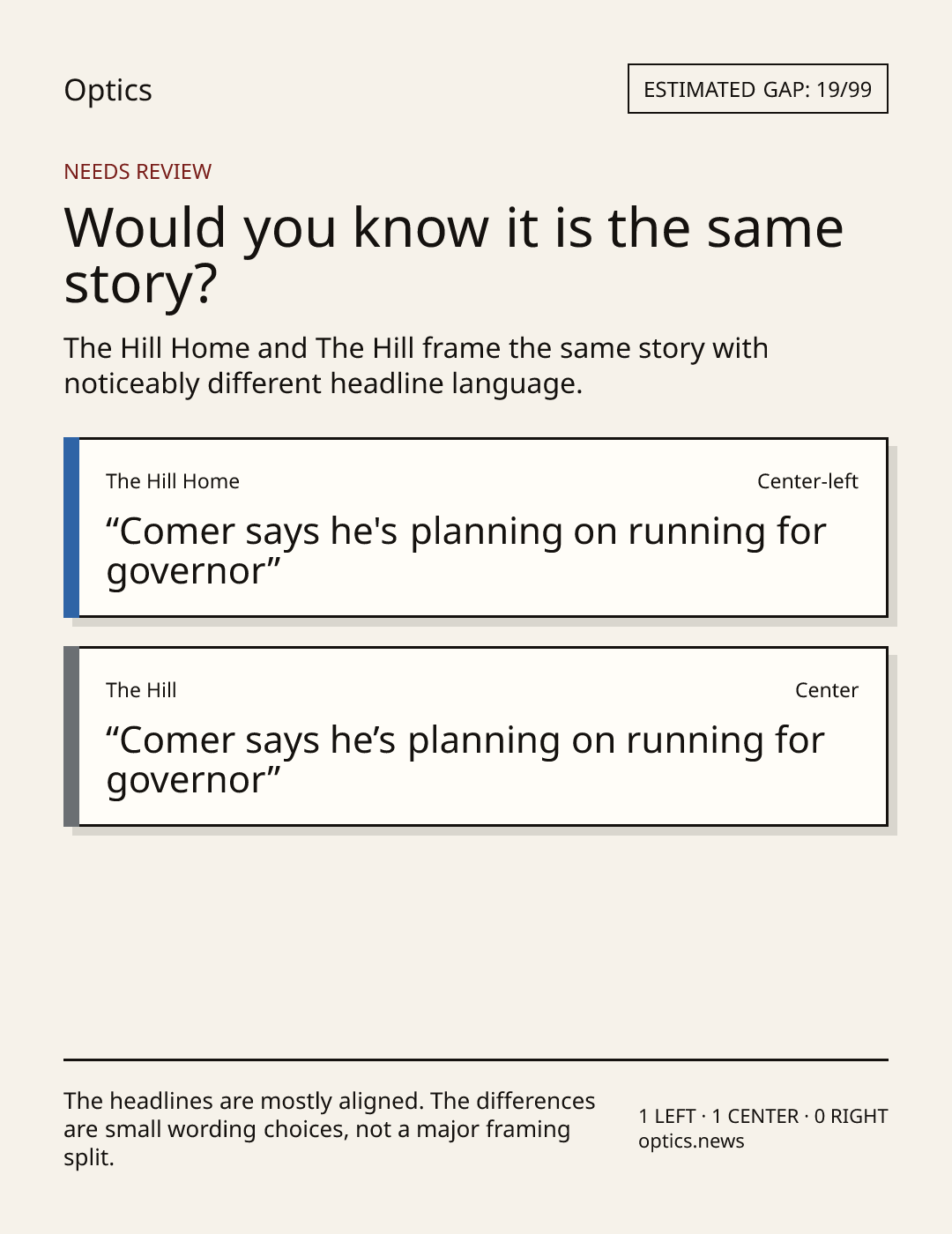The height and width of the screenshot is (1234, 952).
Task: Click the 1 LEFT count
Action: coord(667,1117)
